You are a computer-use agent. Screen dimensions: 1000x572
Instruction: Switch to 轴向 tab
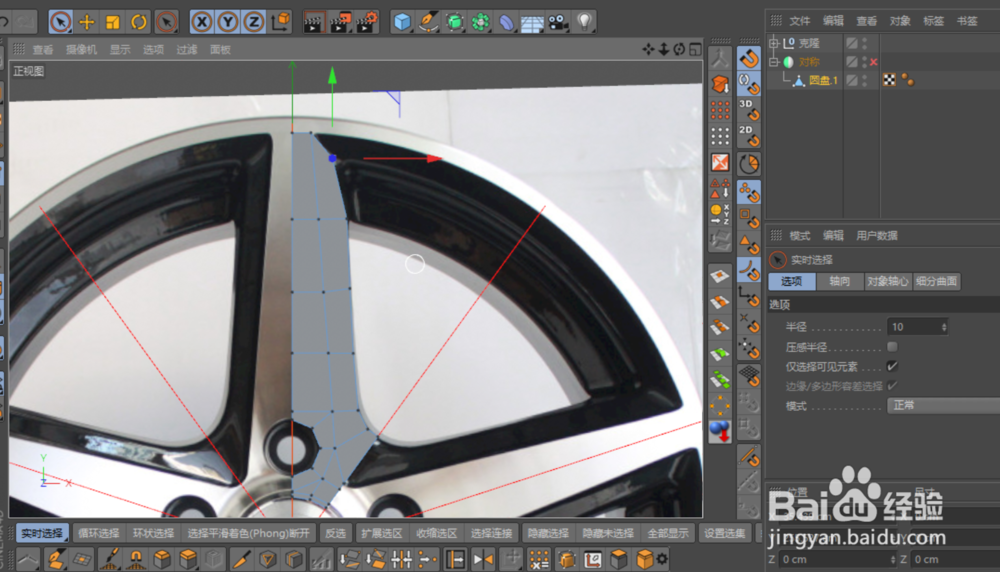point(839,281)
